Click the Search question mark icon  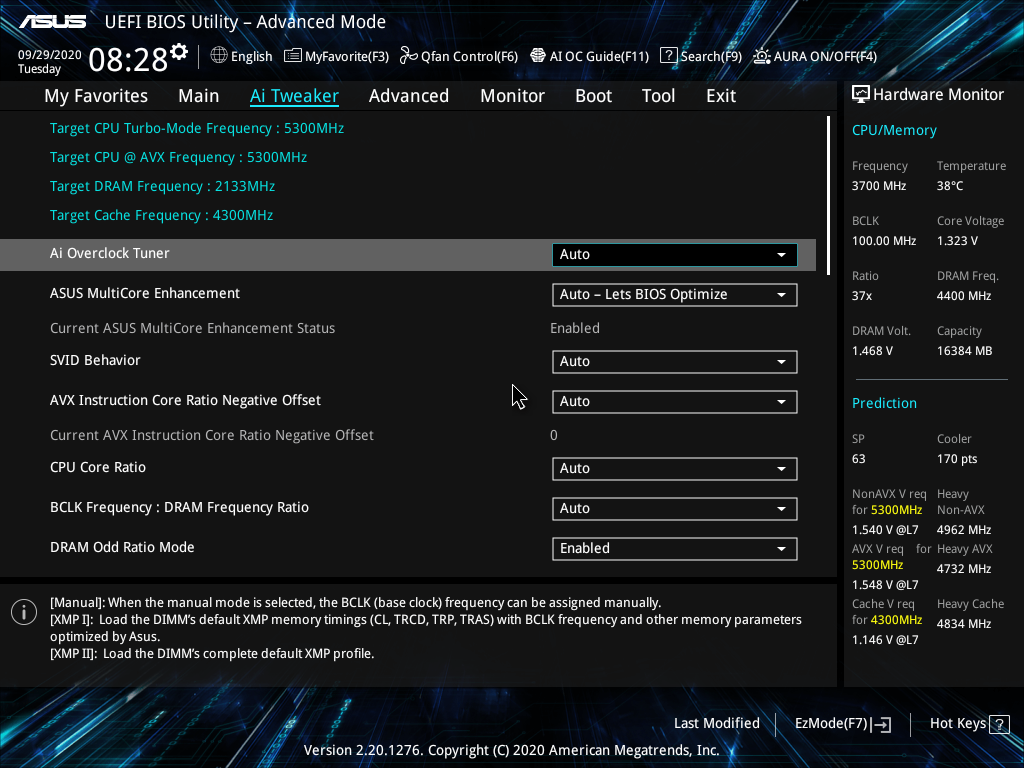pyautogui.click(x=669, y=56)
